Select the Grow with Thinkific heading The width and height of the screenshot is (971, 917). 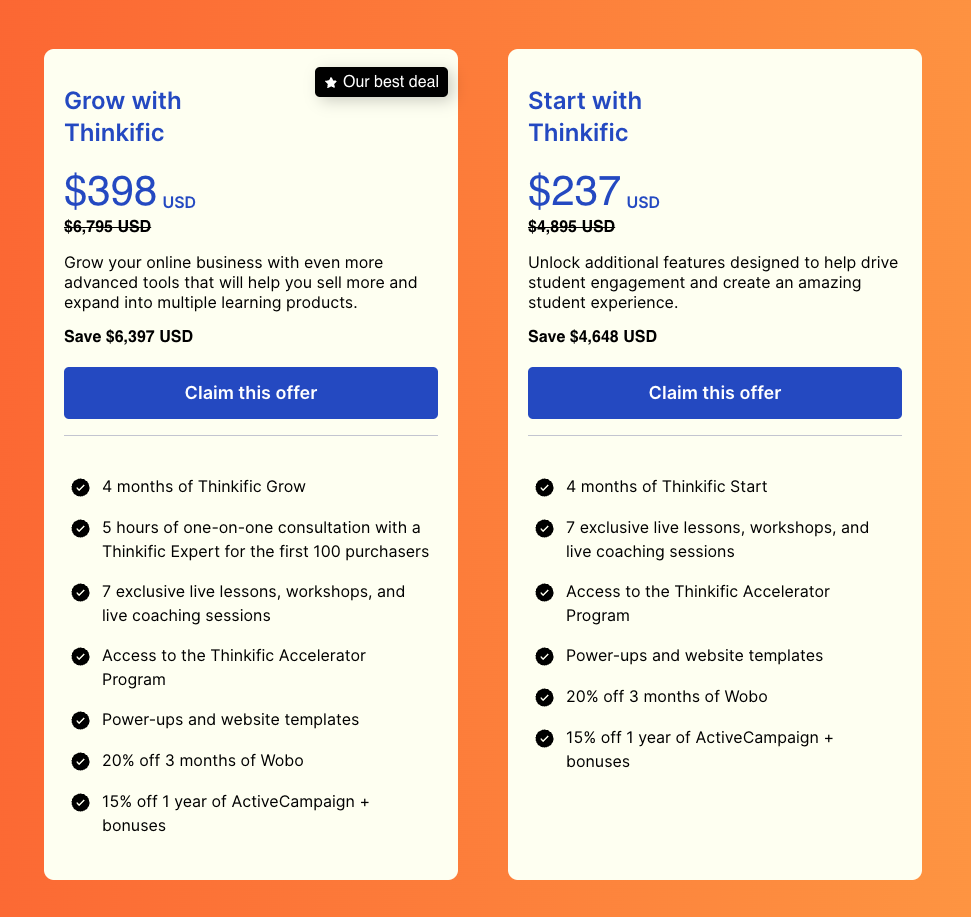tap(123, 116)
